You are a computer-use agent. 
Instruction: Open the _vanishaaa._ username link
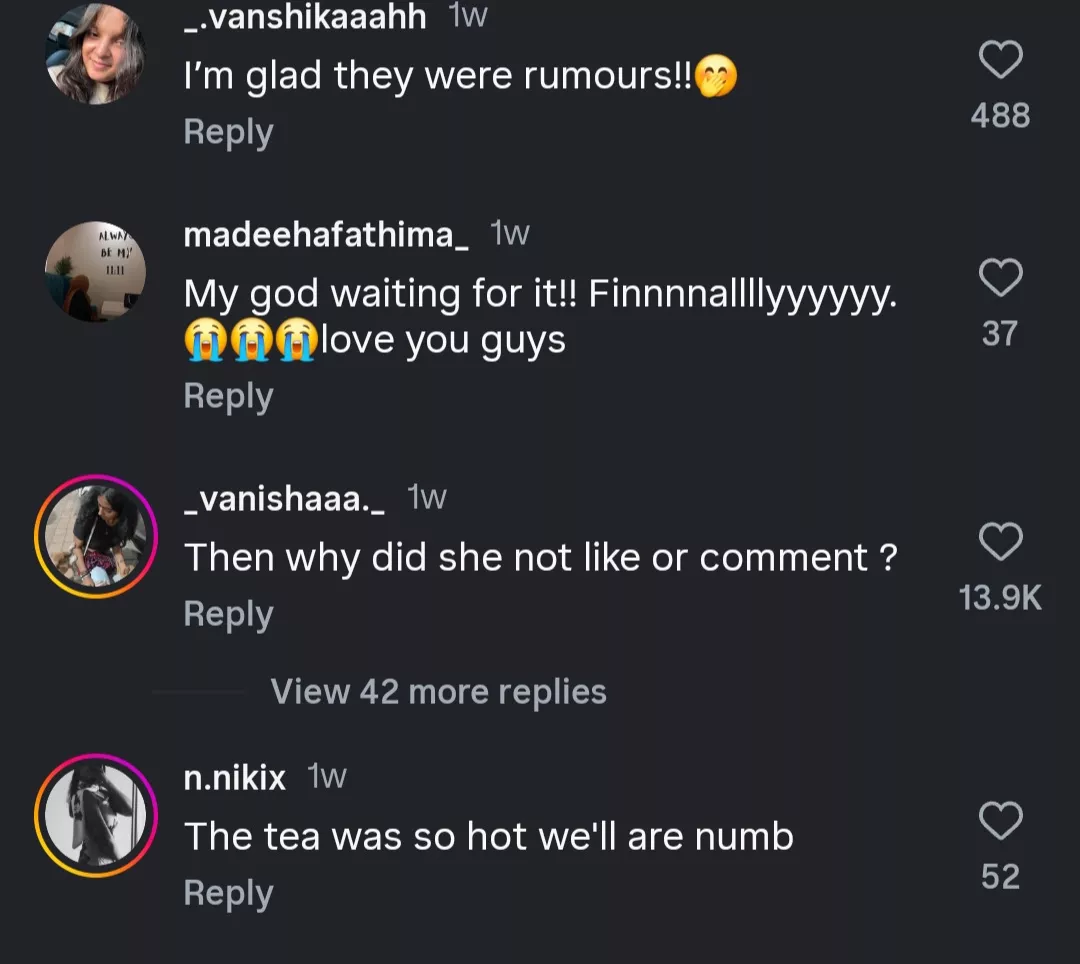(285, 498)
